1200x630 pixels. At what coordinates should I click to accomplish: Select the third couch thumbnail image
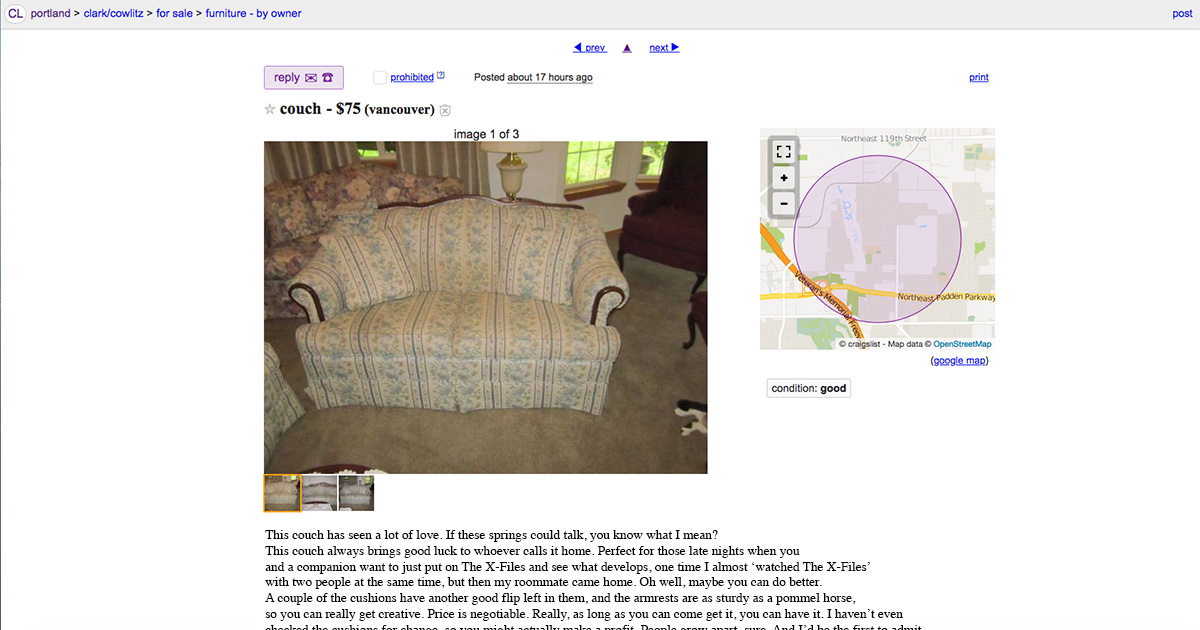[x=356, y=493]
